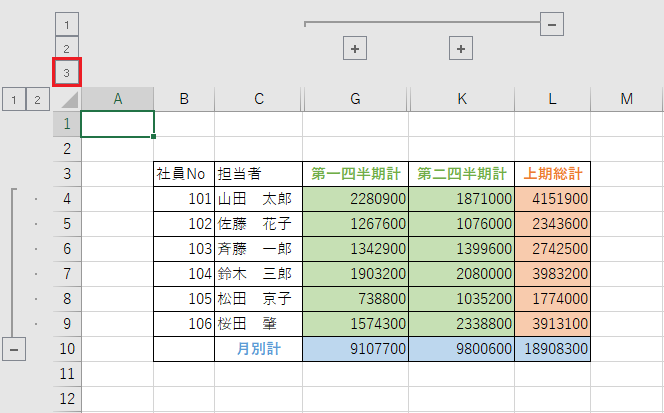664x413 pixels.
Task: Click value 3983200 in column L
Action: tap(552, 274)
